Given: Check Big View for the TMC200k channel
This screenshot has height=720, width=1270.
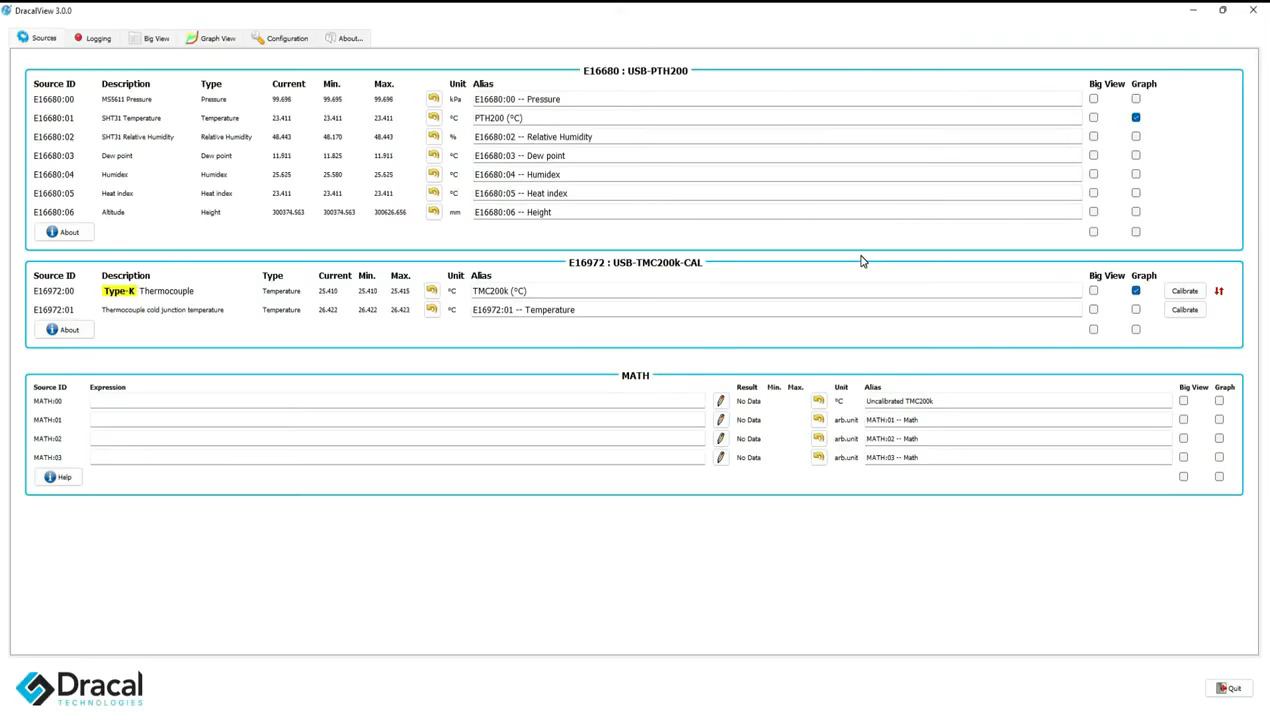Looking at the screenshot, I should [1093, 291].
